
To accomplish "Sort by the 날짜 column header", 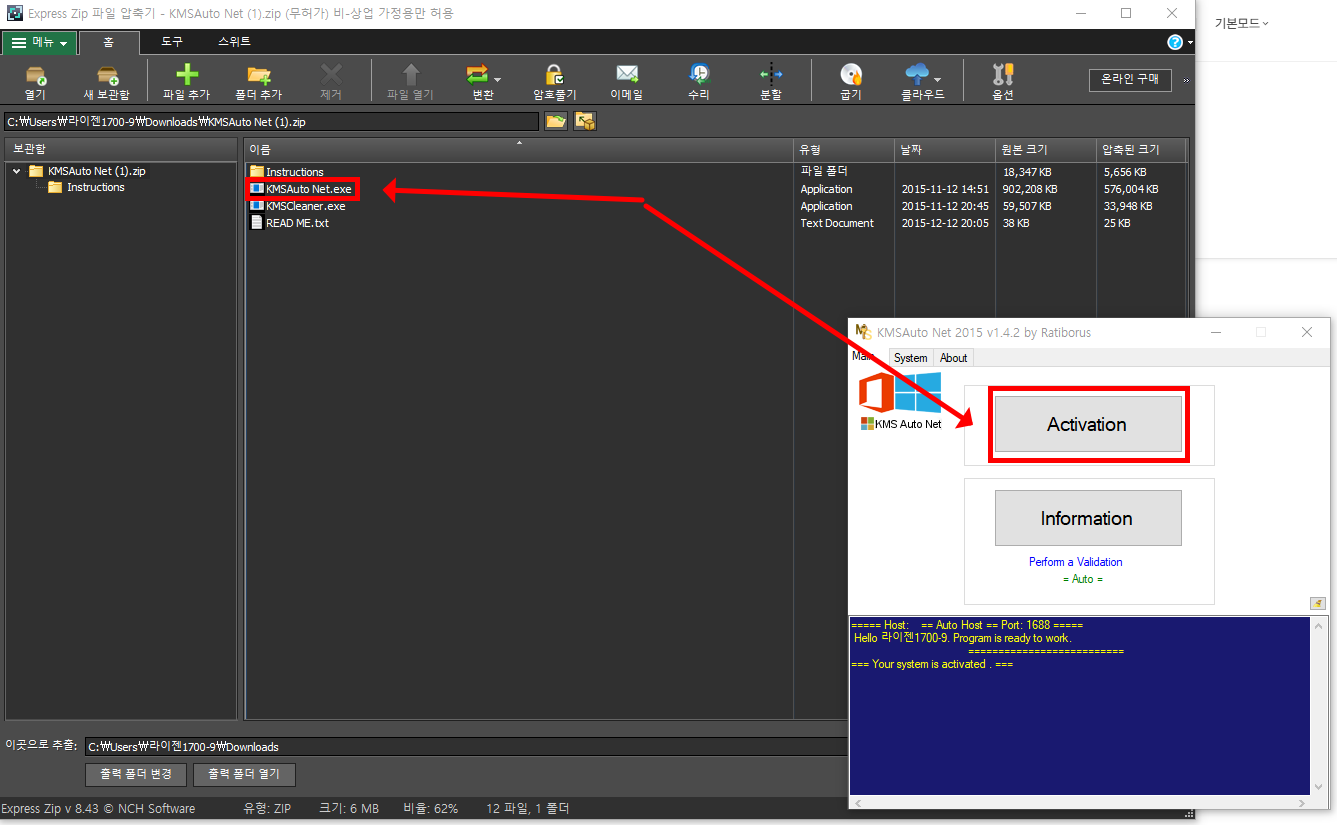I will (945, 149).
